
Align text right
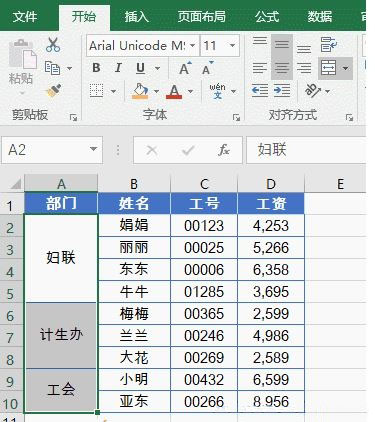click(x=304, y=68)
